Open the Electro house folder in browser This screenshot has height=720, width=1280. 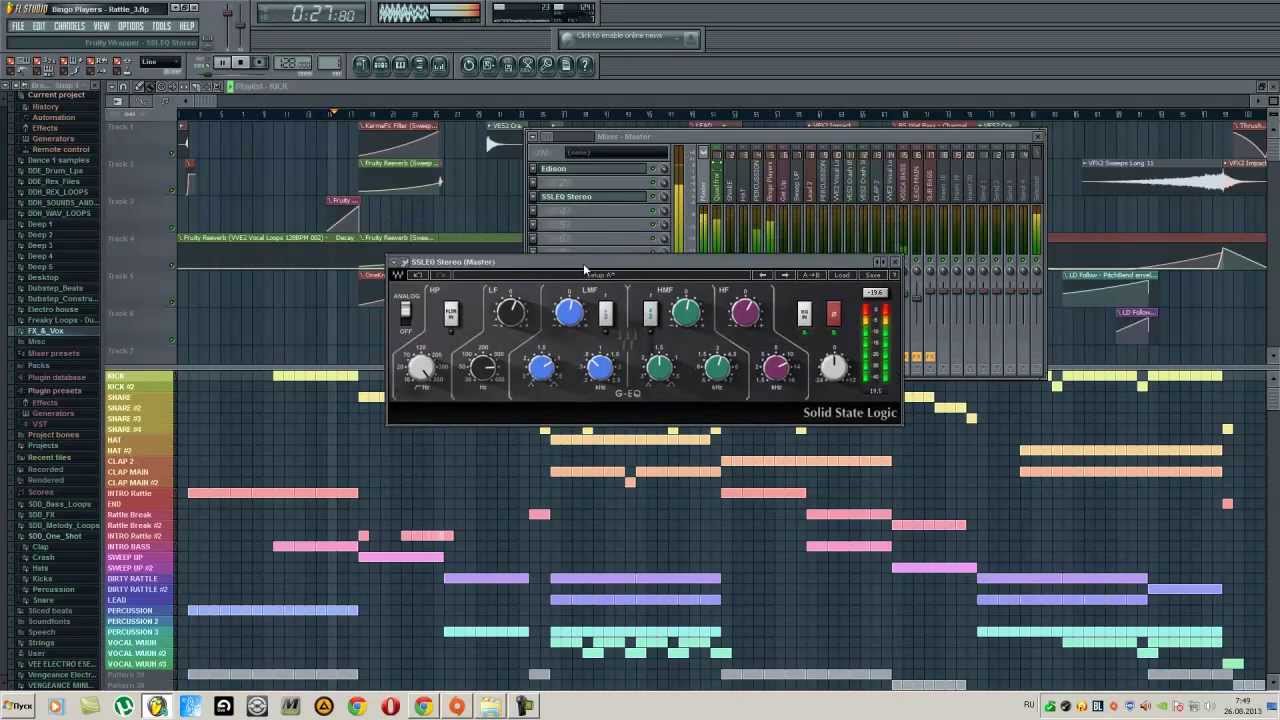click(x=52, y=309)
